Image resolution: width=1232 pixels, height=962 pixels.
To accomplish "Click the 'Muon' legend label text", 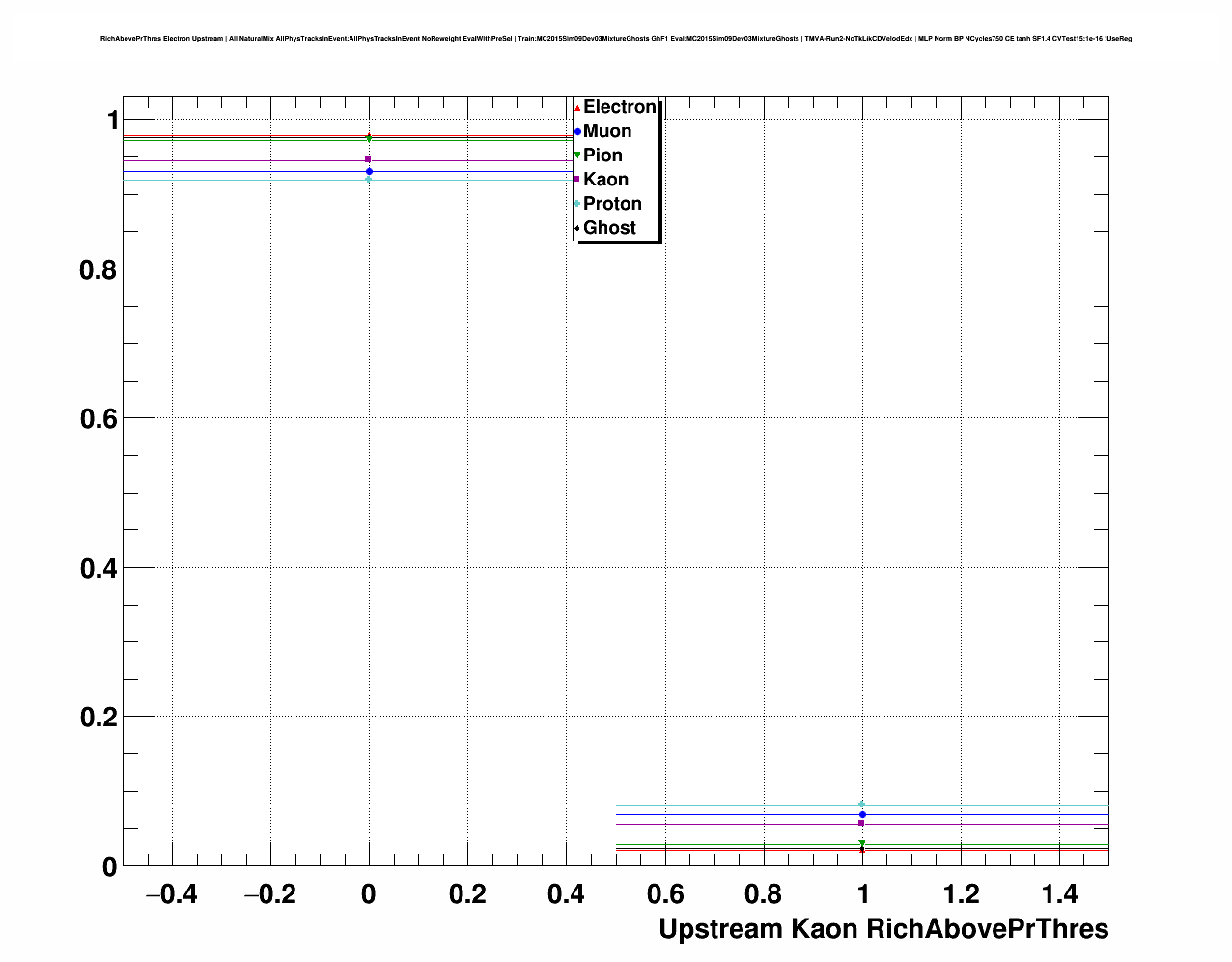I will pyautogui.click(x=607, y=131).
